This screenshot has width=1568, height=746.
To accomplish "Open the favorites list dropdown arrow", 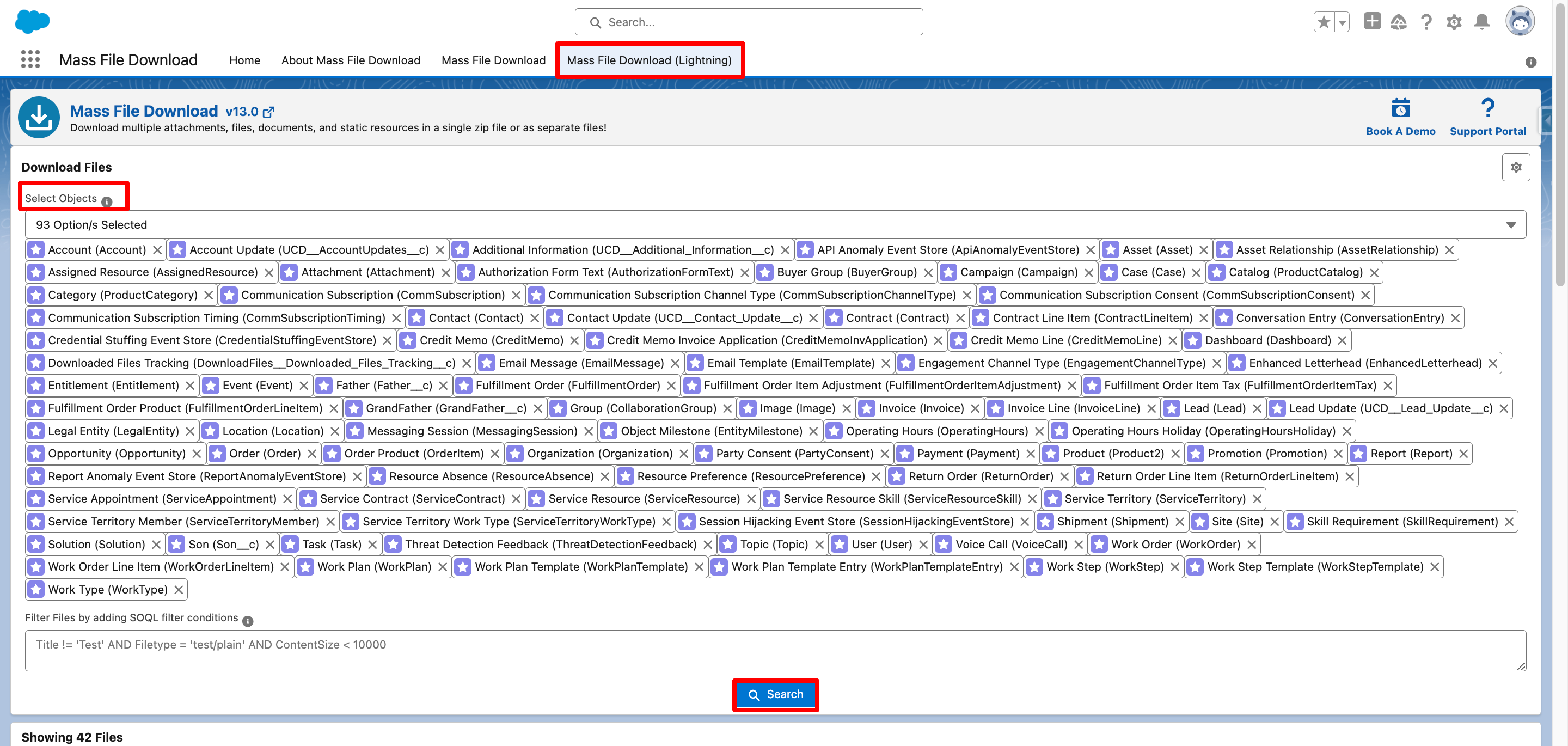I will (1342, 22).
